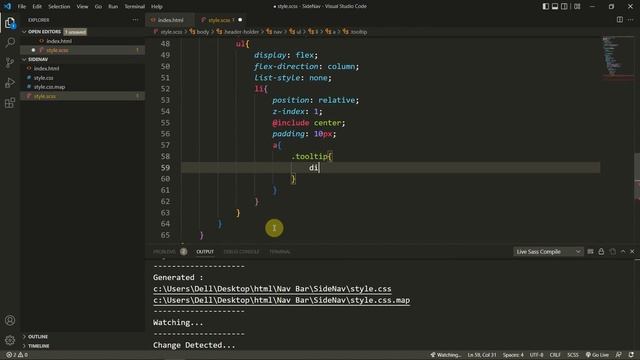The width and height of the screenshot is (640, 360).
Task: Open the Manage gear icon
Action: tap(10, 340)
